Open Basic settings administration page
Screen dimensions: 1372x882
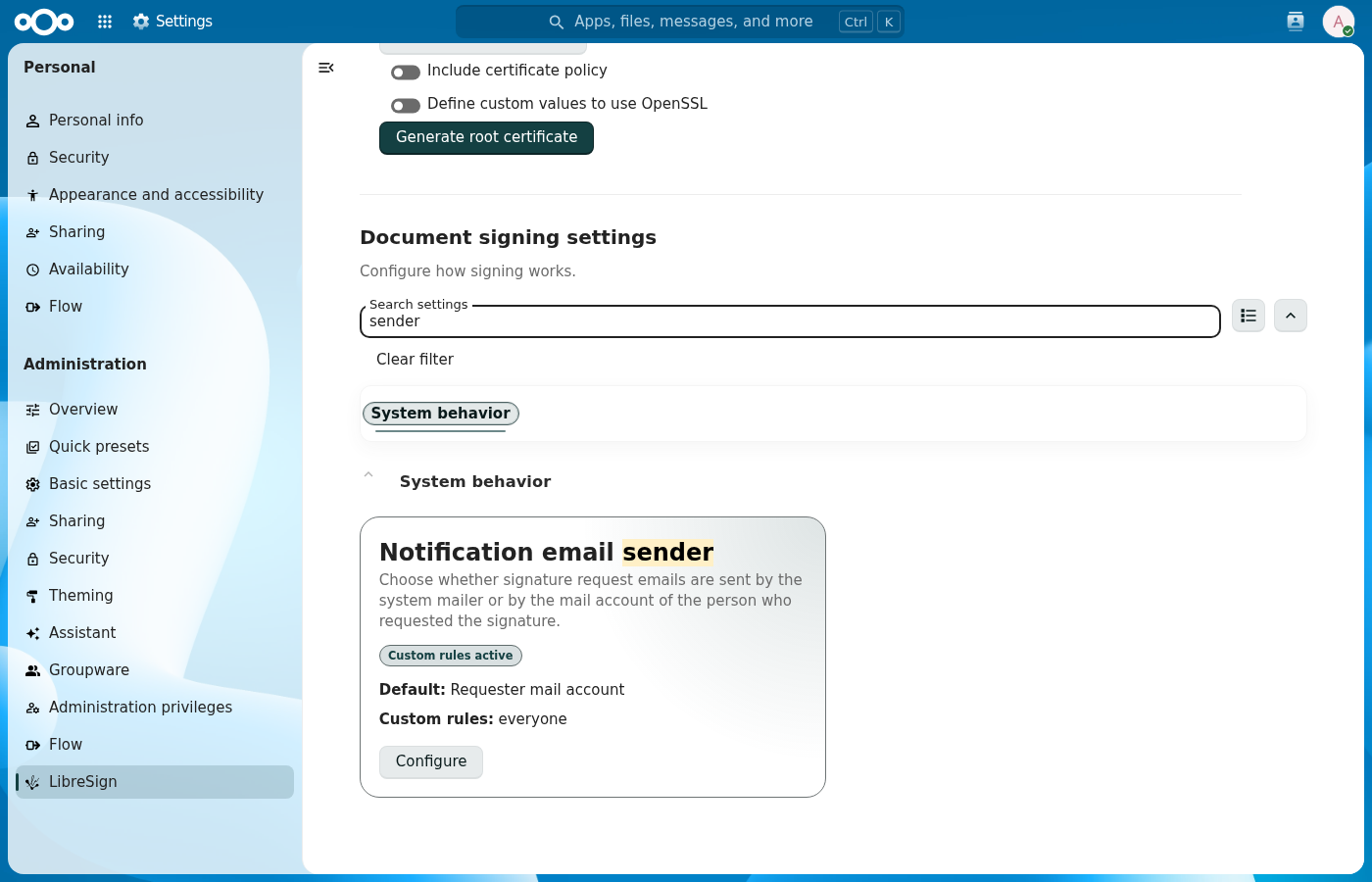(x=155, y=484)
